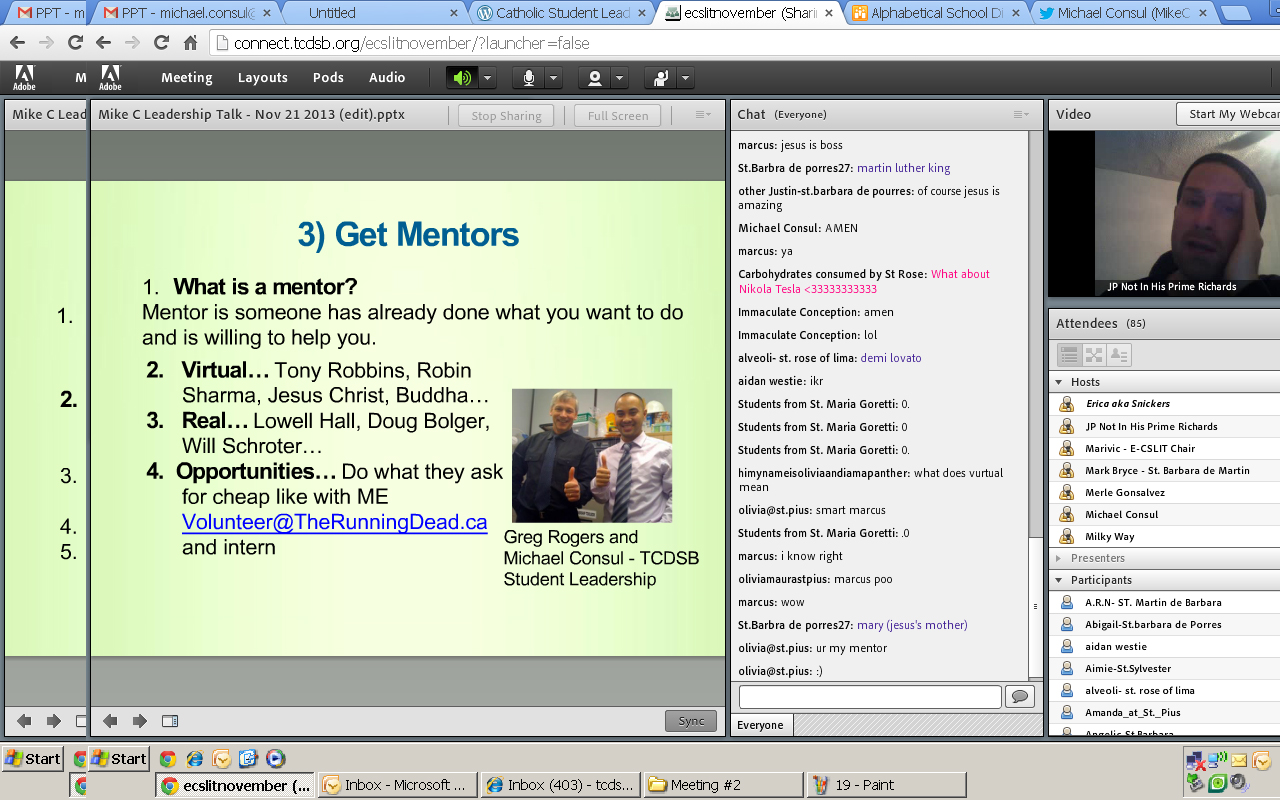This screenshot has width=1280, height=800.
Task: Go to the previous slide arrow
Action: point(110,721)
